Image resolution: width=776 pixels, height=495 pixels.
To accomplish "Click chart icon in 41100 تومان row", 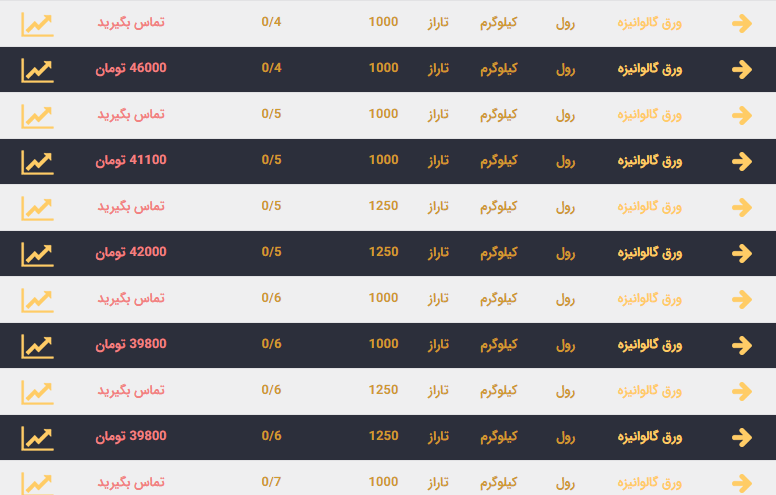I will 37,161.
